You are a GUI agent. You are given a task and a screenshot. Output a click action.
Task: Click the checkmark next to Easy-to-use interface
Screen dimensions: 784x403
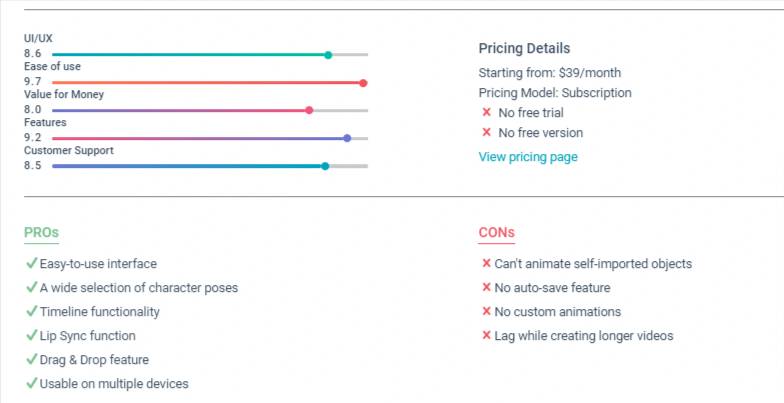coord(31,264)
